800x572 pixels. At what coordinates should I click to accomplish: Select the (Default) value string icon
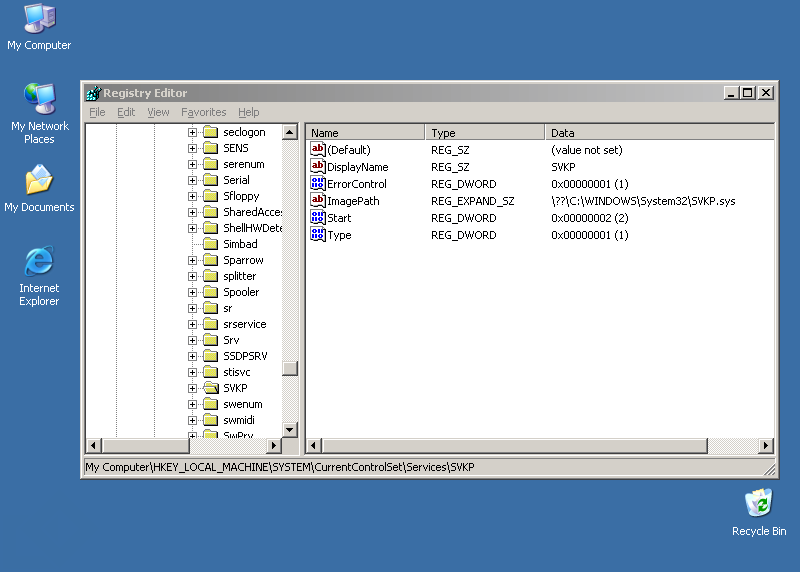(318, 150)
